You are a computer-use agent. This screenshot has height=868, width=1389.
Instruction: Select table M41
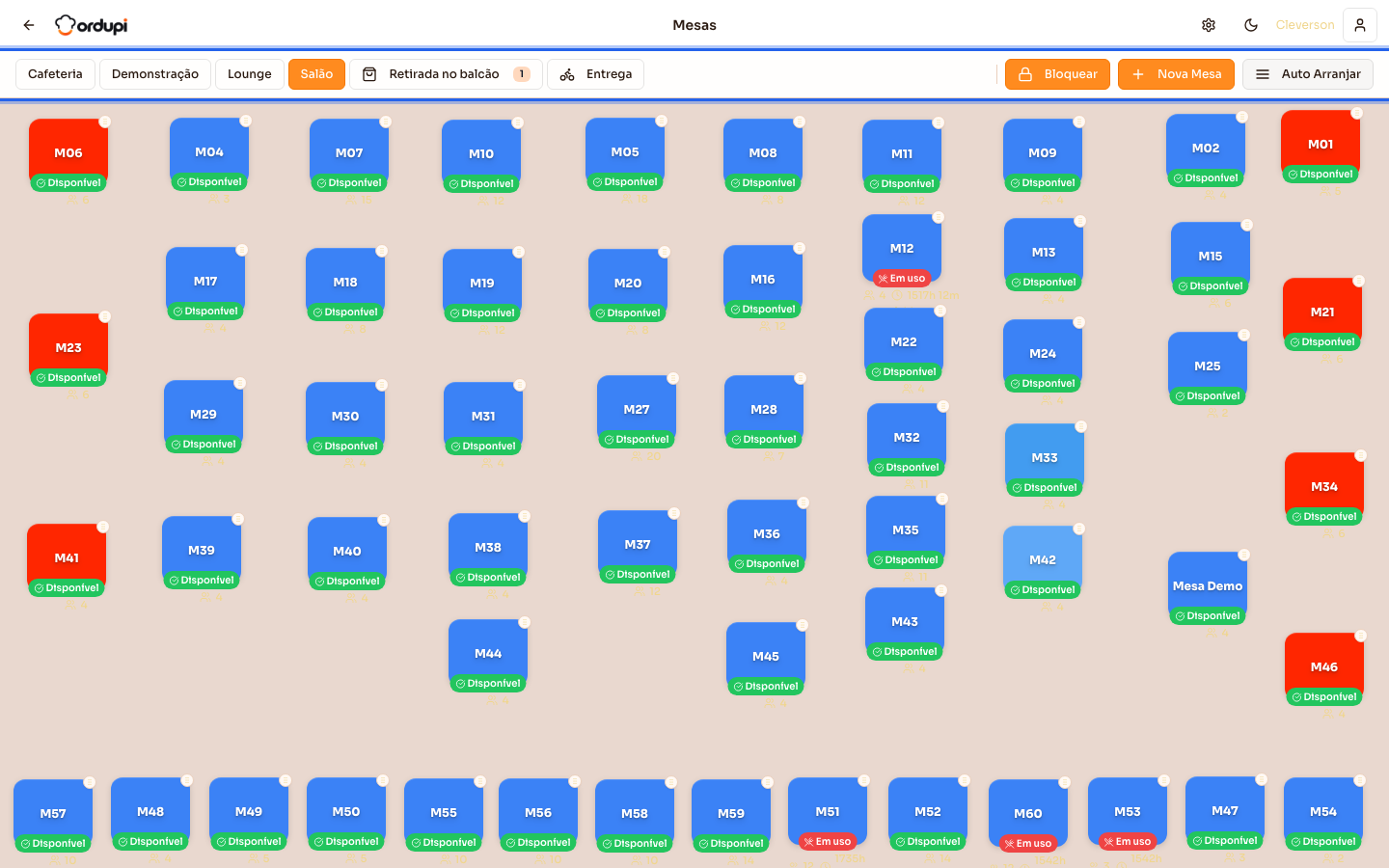[x=67, y=559]
